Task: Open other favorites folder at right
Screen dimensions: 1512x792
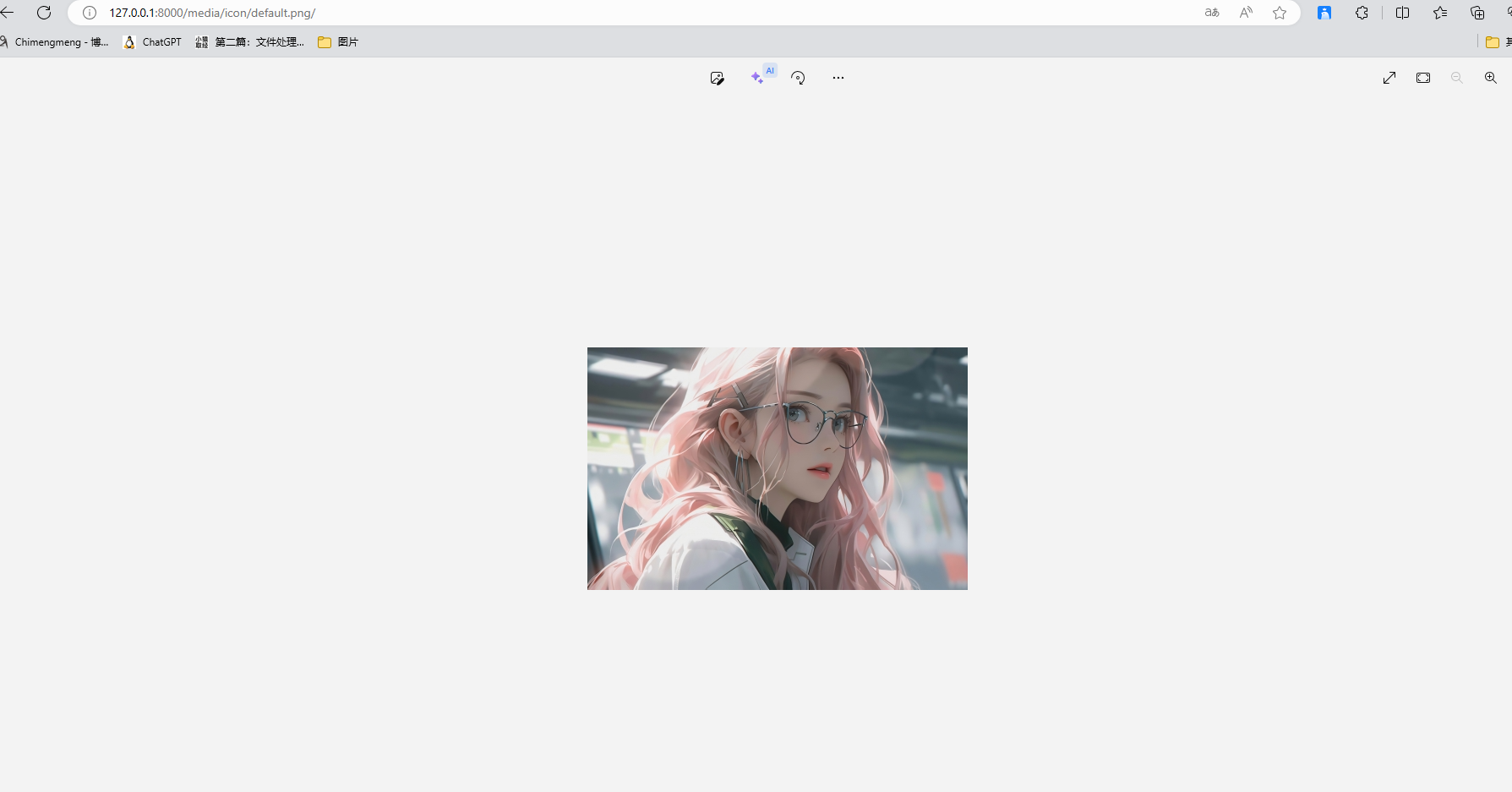Action: (1498, 42)
